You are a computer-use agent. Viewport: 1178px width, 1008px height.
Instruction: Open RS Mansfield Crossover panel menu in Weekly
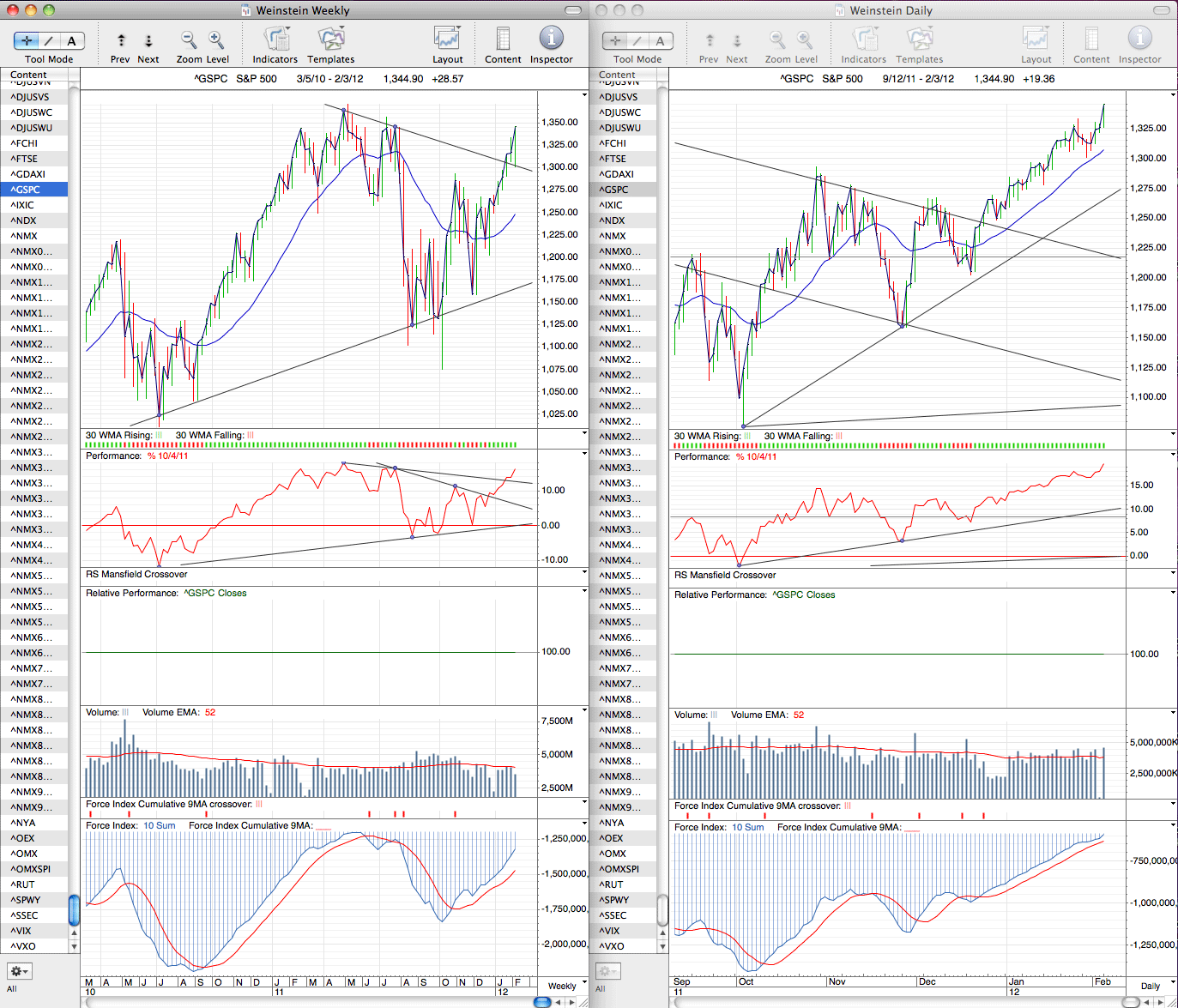pos(584,572)
